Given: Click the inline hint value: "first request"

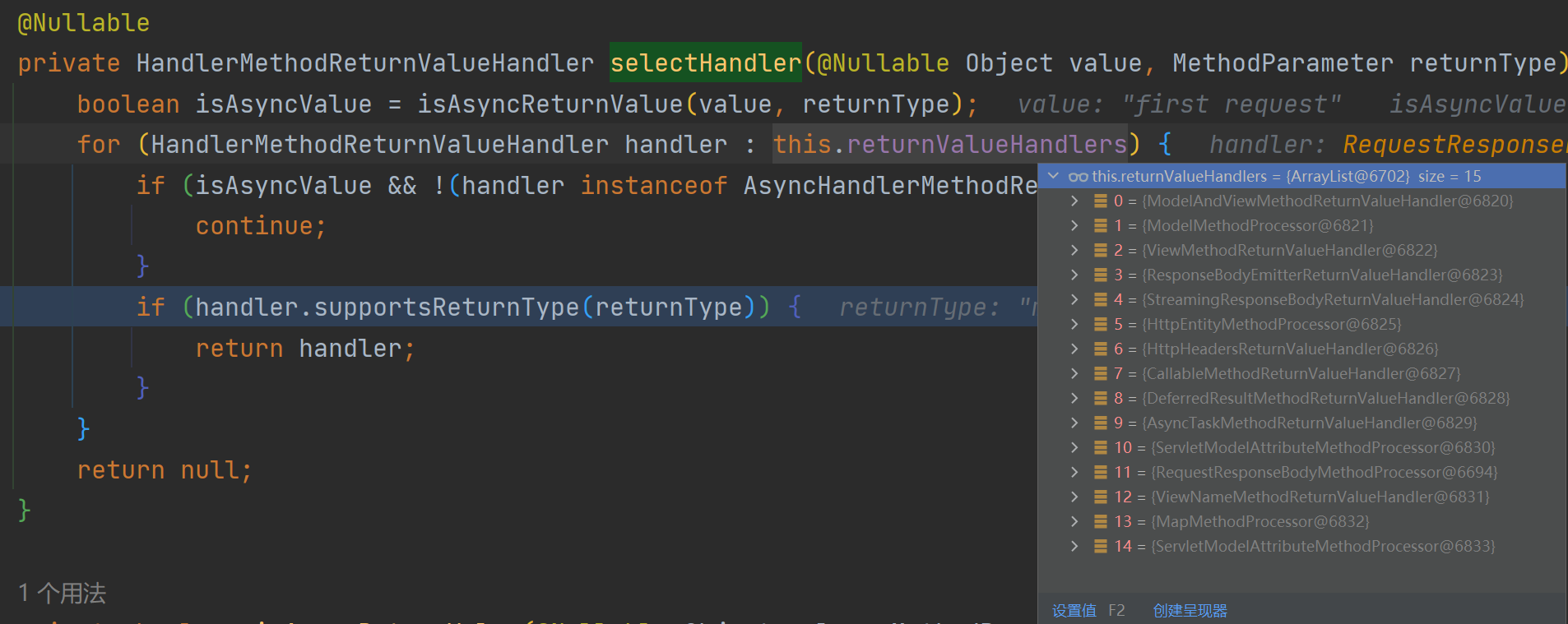Looking at the screenshot, I should [1180, 104].
